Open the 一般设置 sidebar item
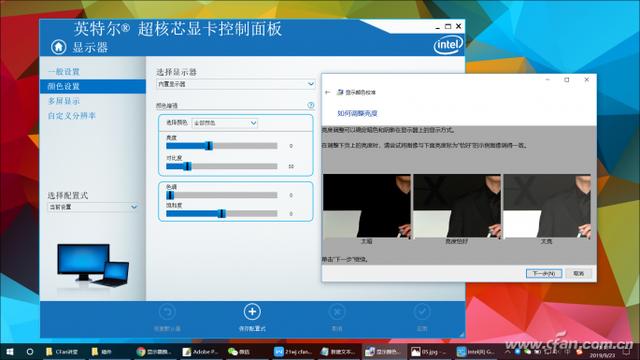This screenshot has height=360, width=640. (x=64, y=72)
